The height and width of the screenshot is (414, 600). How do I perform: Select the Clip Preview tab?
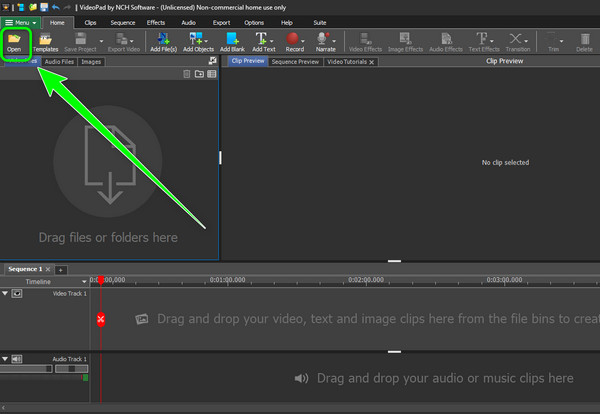pyautogui.click(x=248, y=61)
